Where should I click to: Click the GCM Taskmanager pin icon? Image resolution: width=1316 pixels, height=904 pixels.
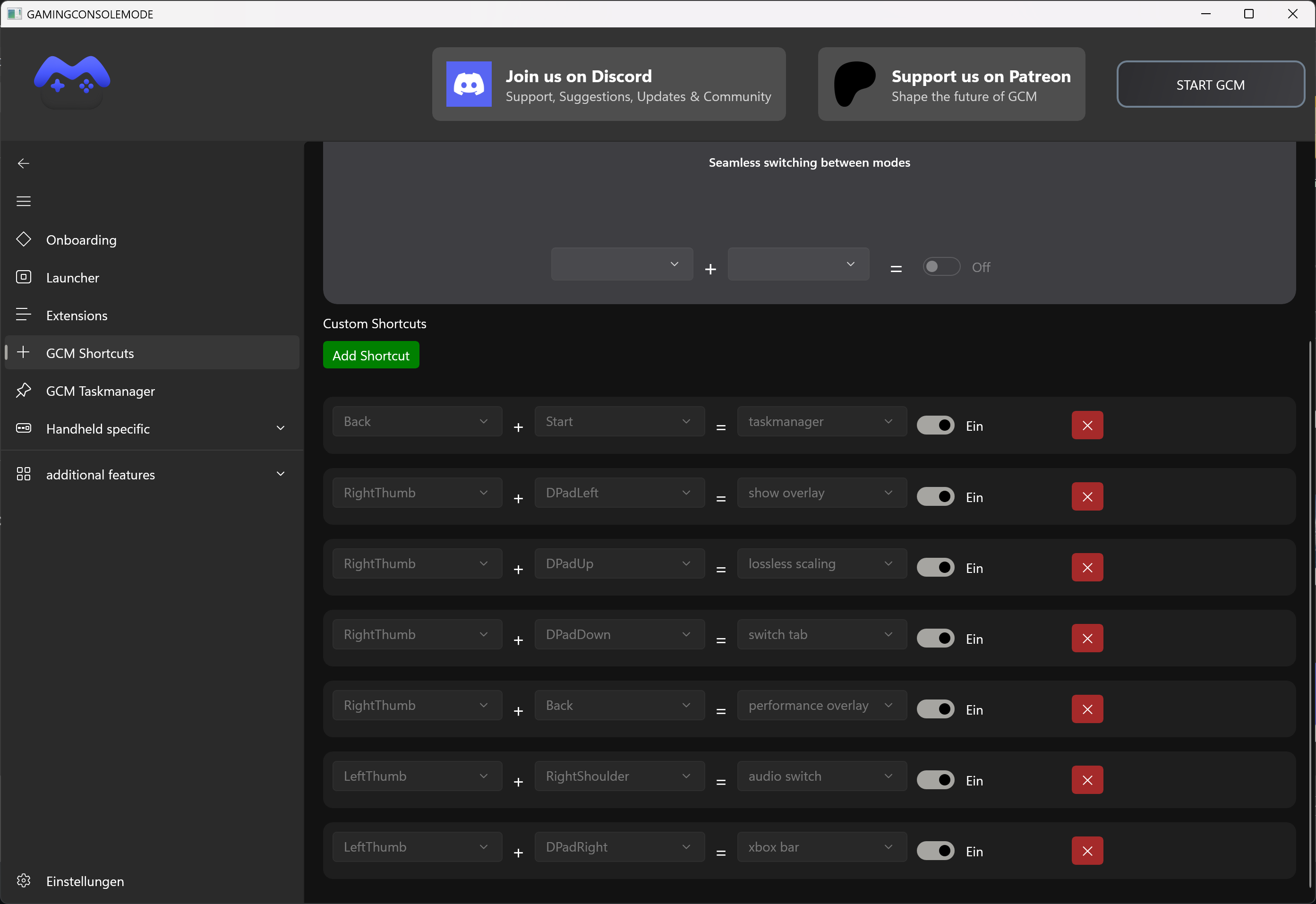coord(23,390)
